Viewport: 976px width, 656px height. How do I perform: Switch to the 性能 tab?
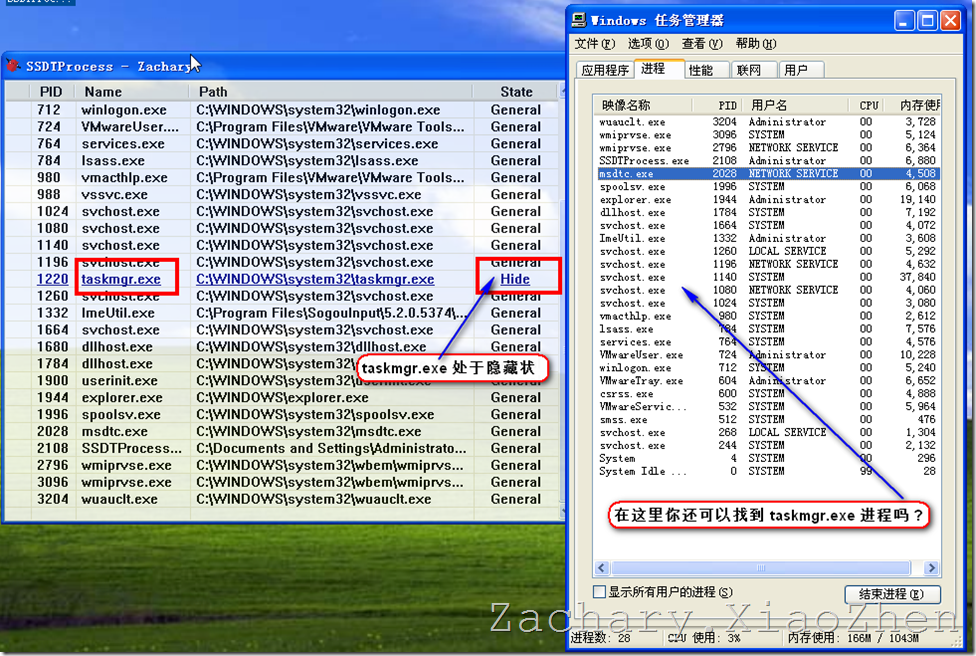701,70
